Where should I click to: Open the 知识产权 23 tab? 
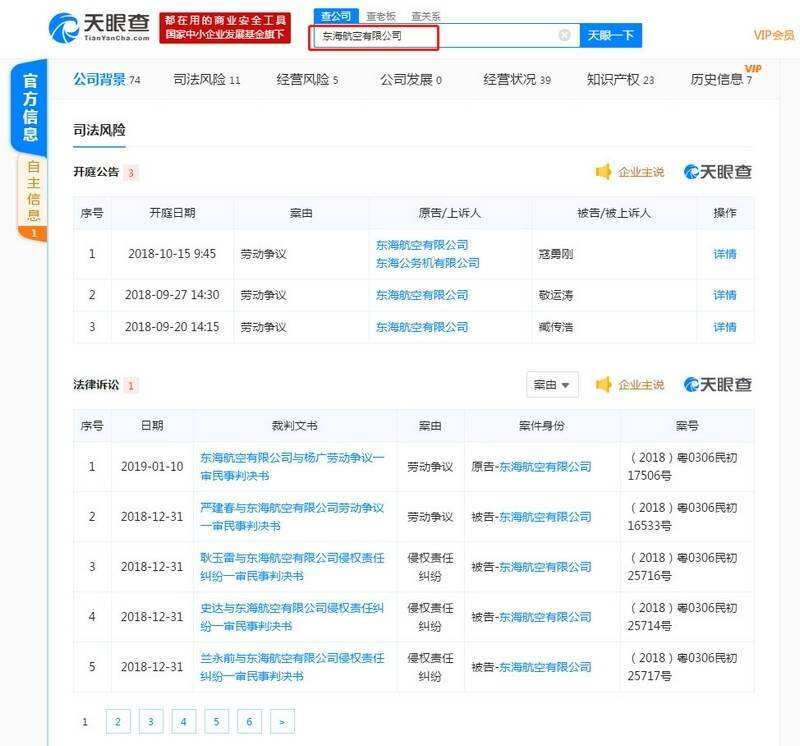pyautogui.click(x=620, y=80)
